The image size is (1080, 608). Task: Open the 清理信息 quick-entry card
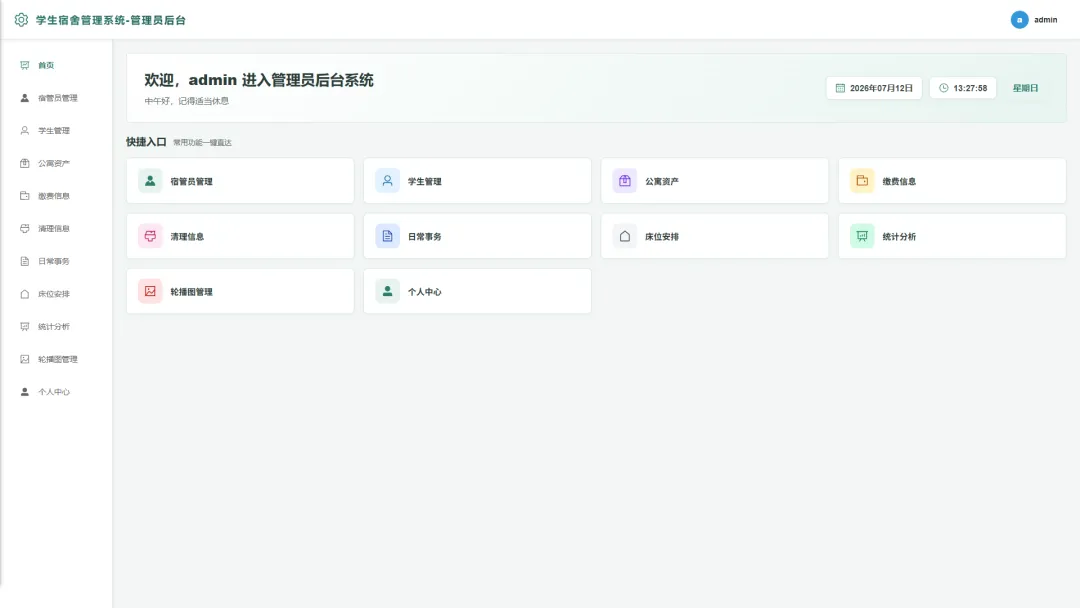tap(240, 236)
